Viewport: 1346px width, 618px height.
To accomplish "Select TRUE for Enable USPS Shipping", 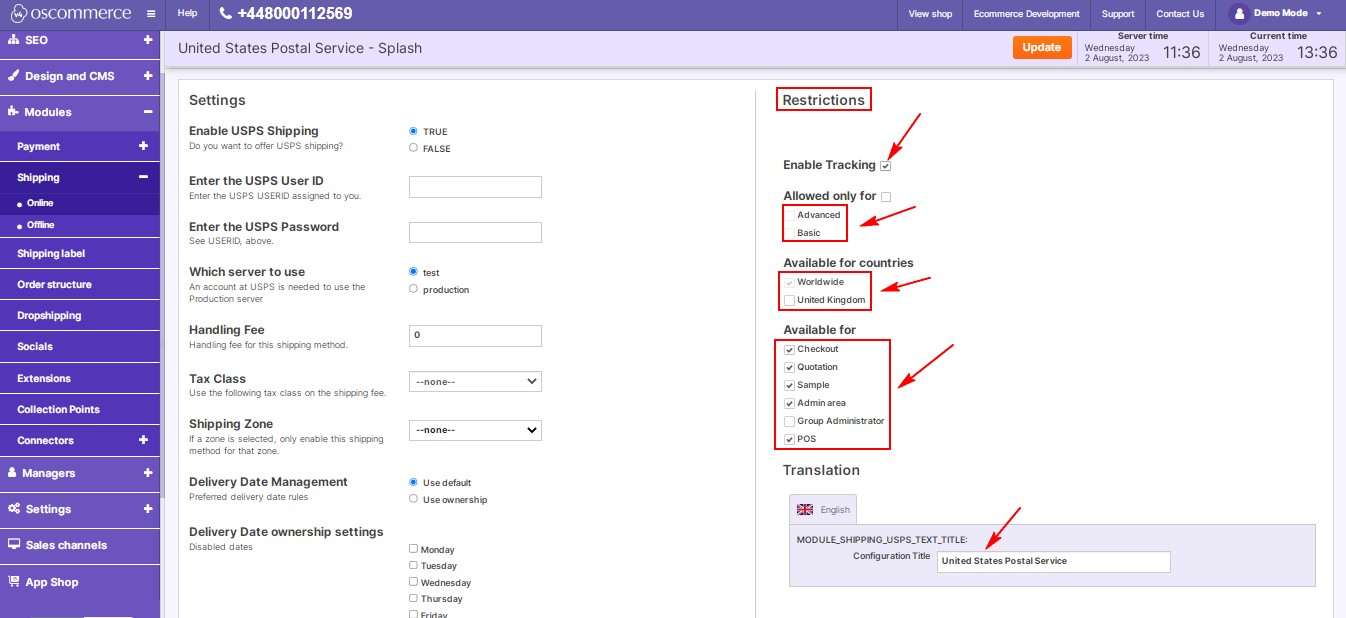I will [x=414, y=131].
